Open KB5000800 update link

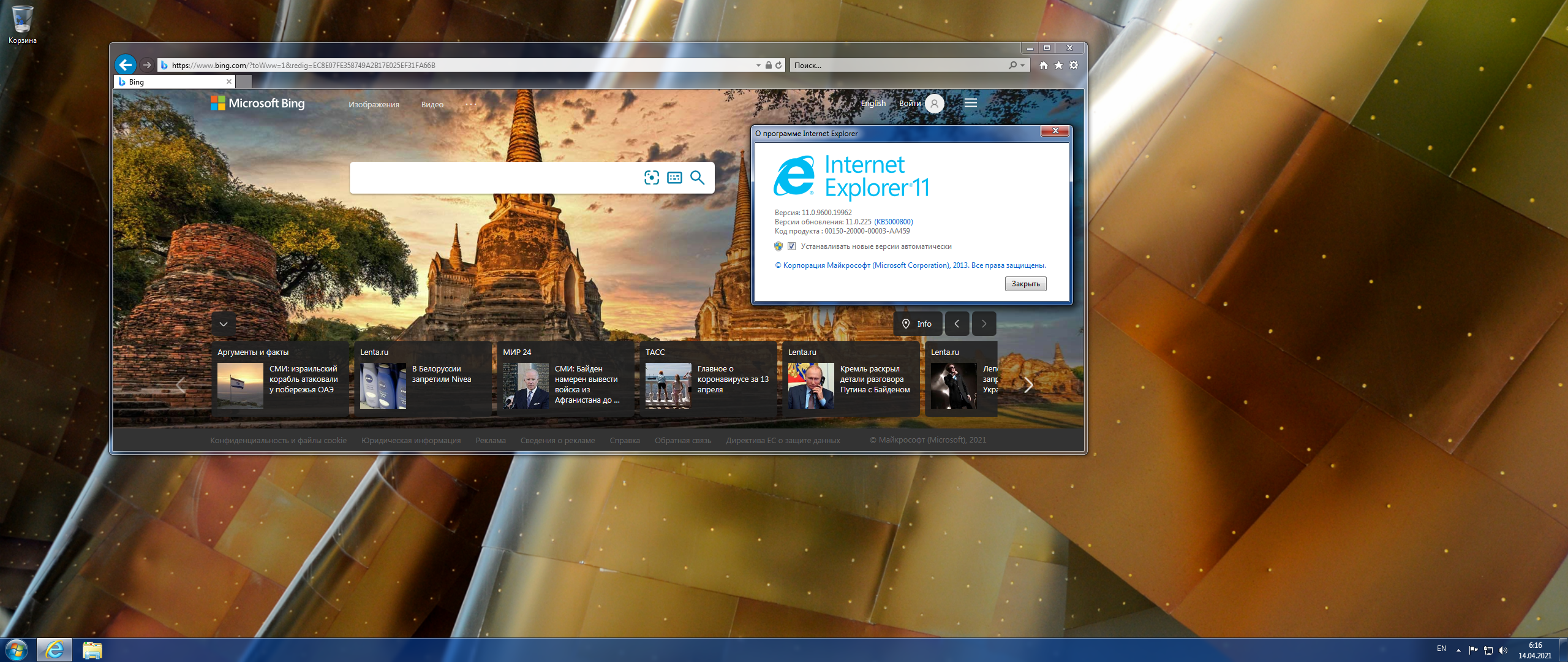pos(893,222)
